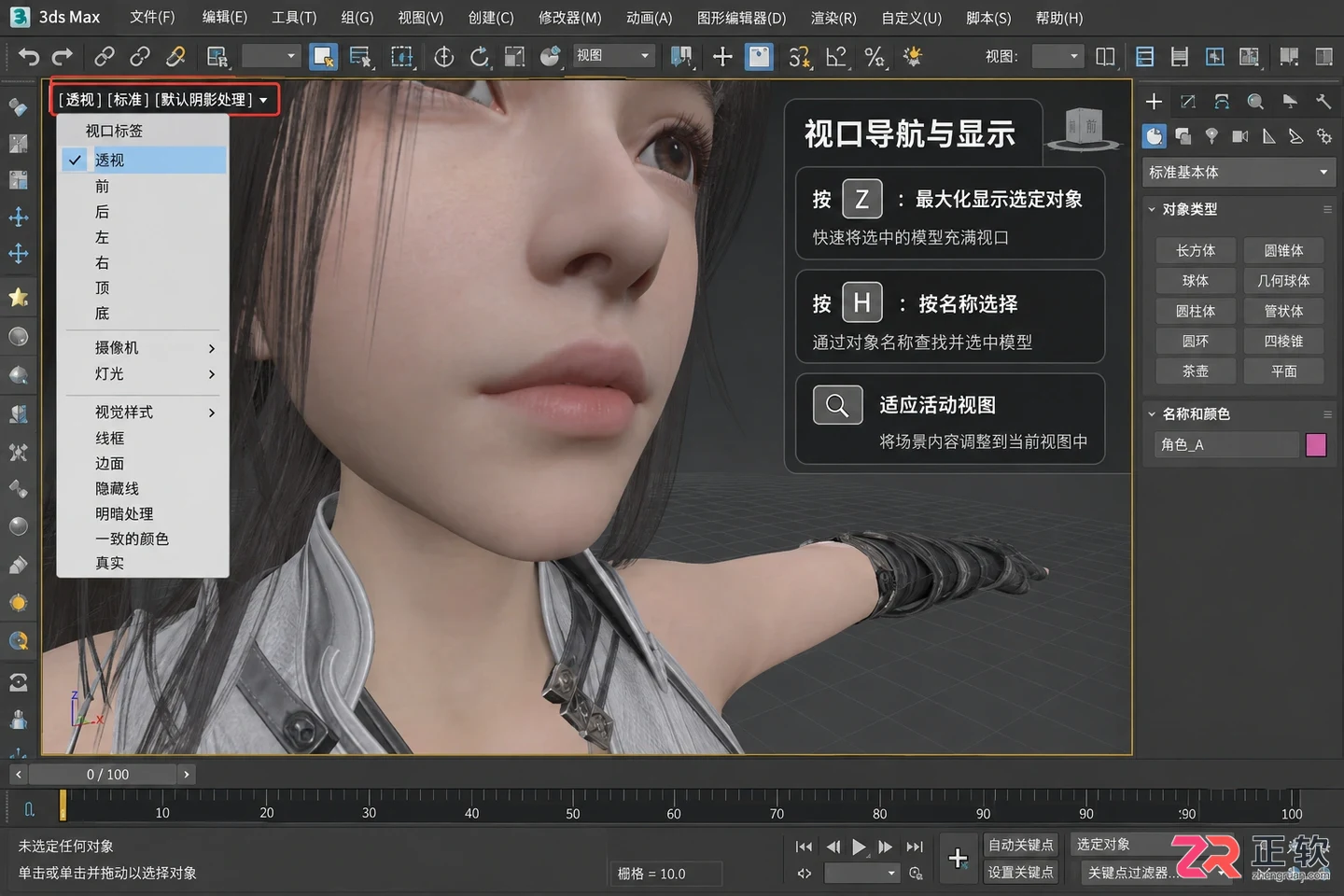Screen dimensions: 1344x896
Task: Click the Play Animation button
Action: 858,847
